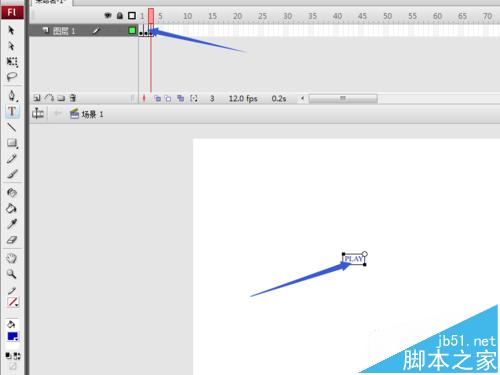Click the Black and White colors button
This screenshot has width=500, height=375.
pos(8,356)
